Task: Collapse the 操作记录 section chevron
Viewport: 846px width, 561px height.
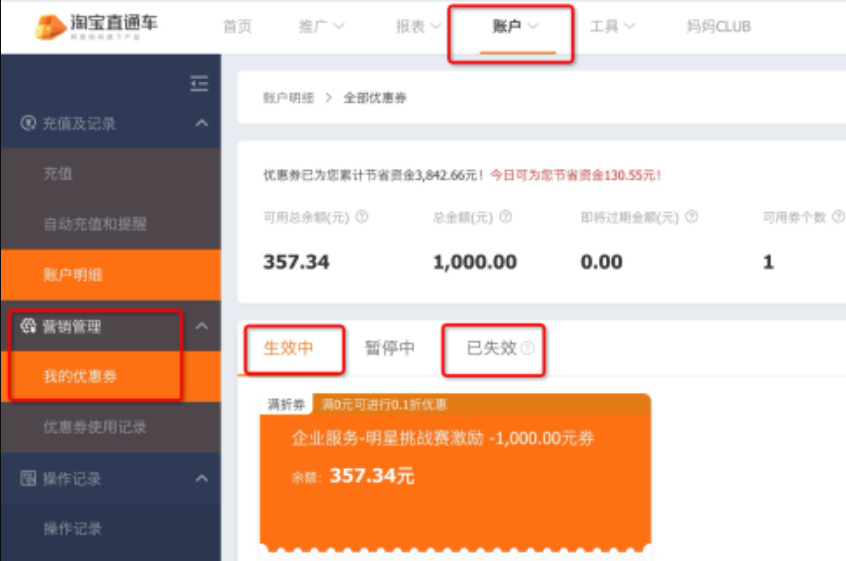Action: click(x=201, y=478)
